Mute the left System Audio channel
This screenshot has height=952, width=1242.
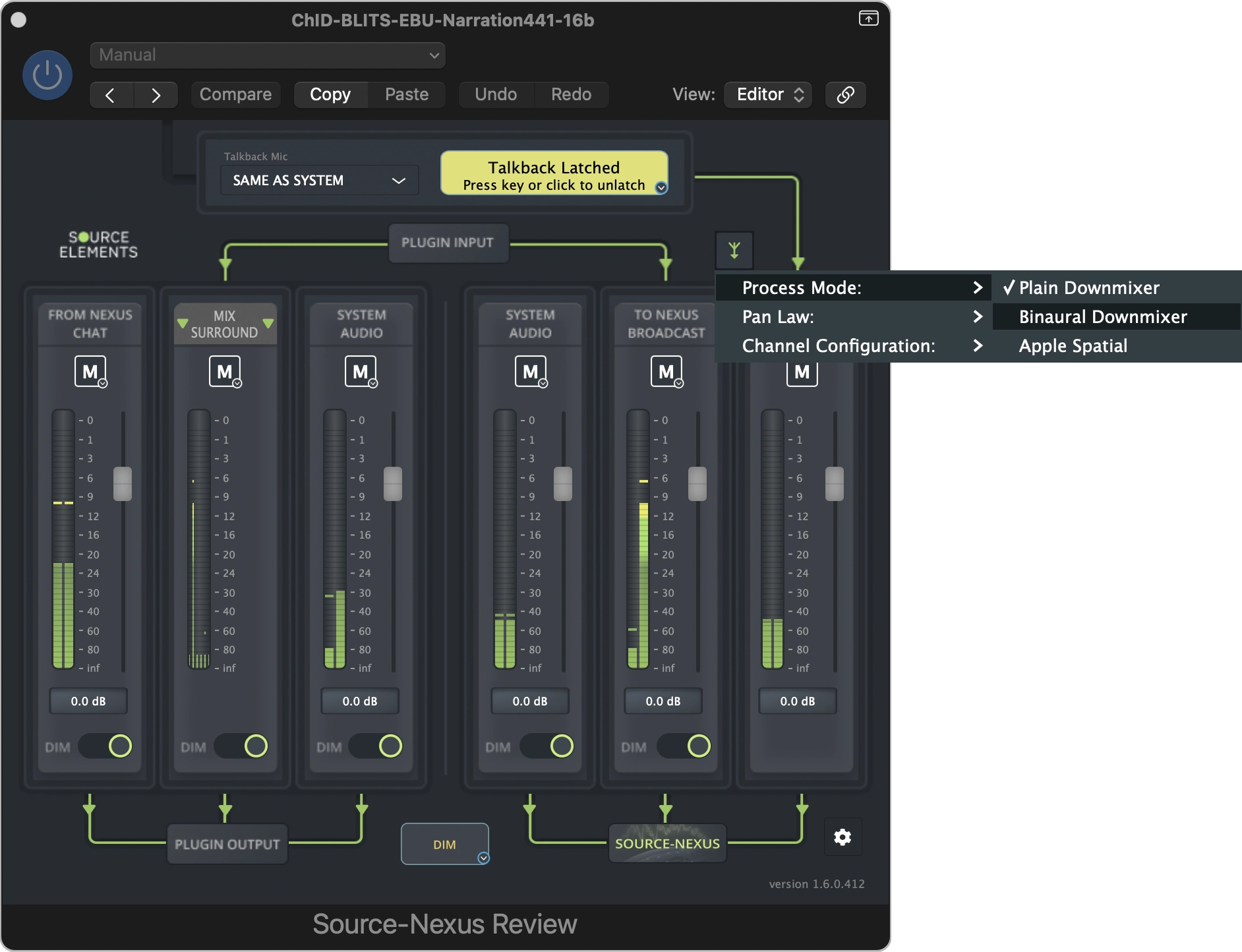pos(361,372)
